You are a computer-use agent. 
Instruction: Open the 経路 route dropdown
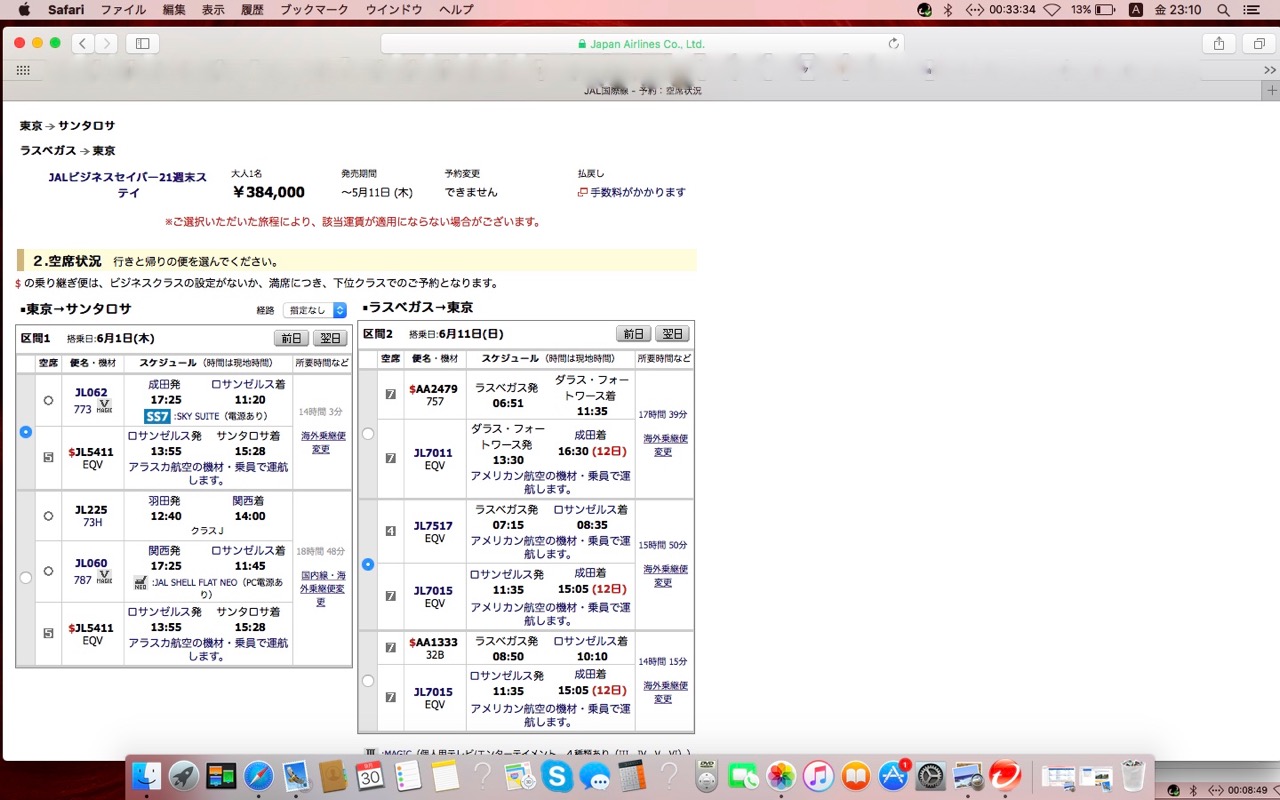click(x=314, y=310)
